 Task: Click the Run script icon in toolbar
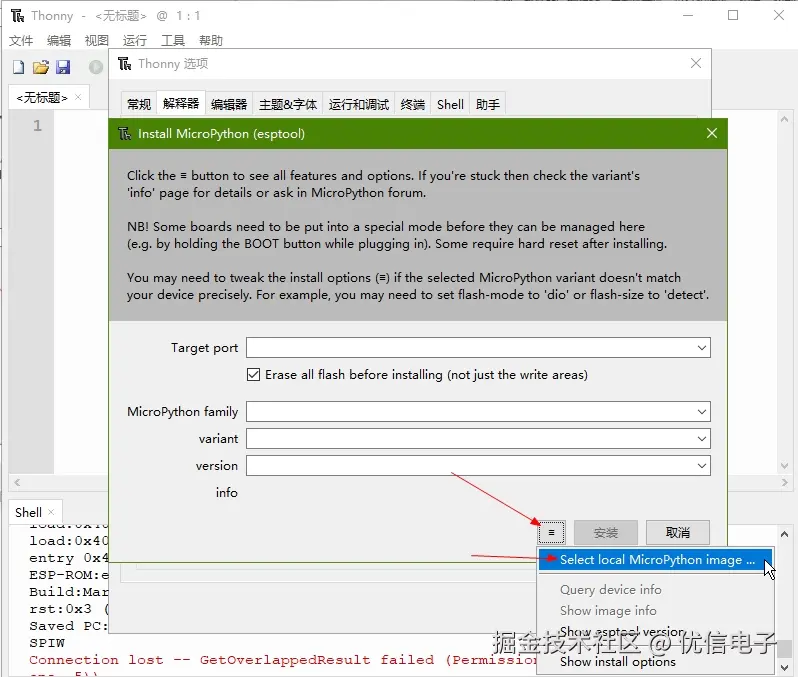96,67
